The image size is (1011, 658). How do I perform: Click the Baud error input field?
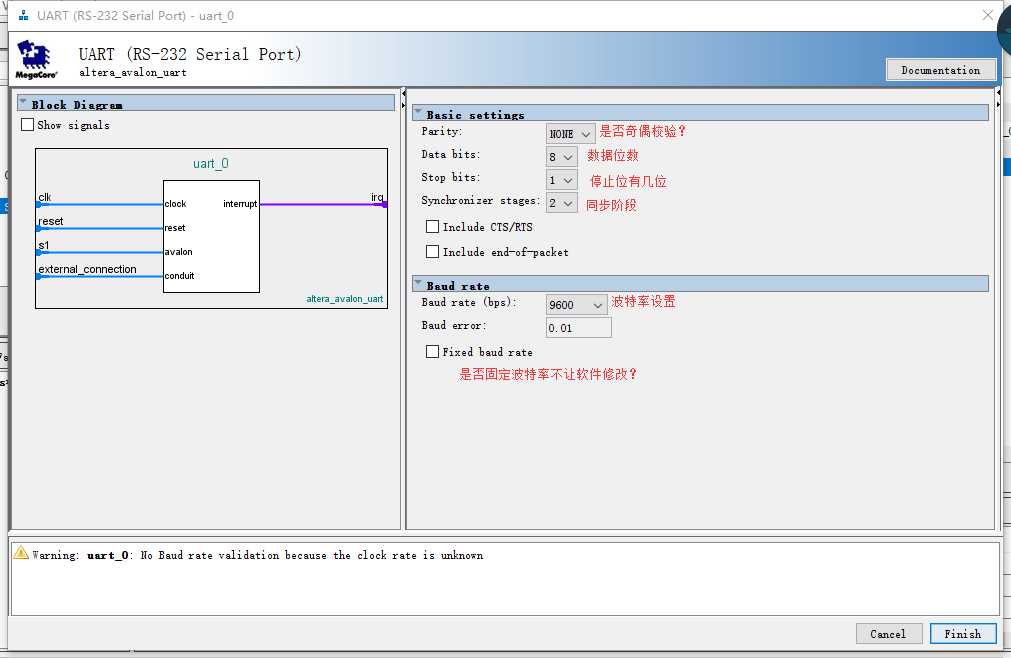coord(578,327)
